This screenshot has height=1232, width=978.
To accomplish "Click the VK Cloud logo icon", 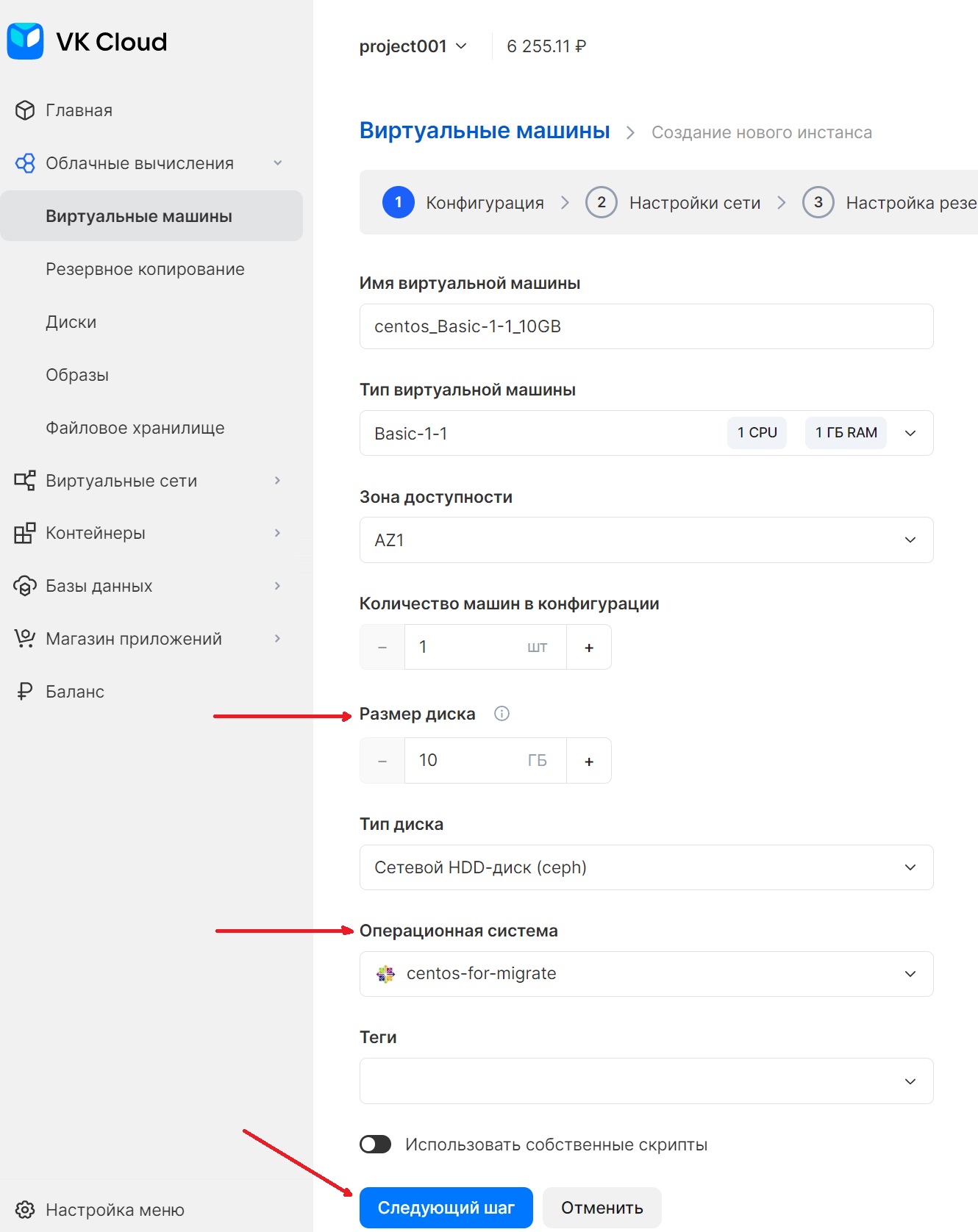I will coord(26,41).
